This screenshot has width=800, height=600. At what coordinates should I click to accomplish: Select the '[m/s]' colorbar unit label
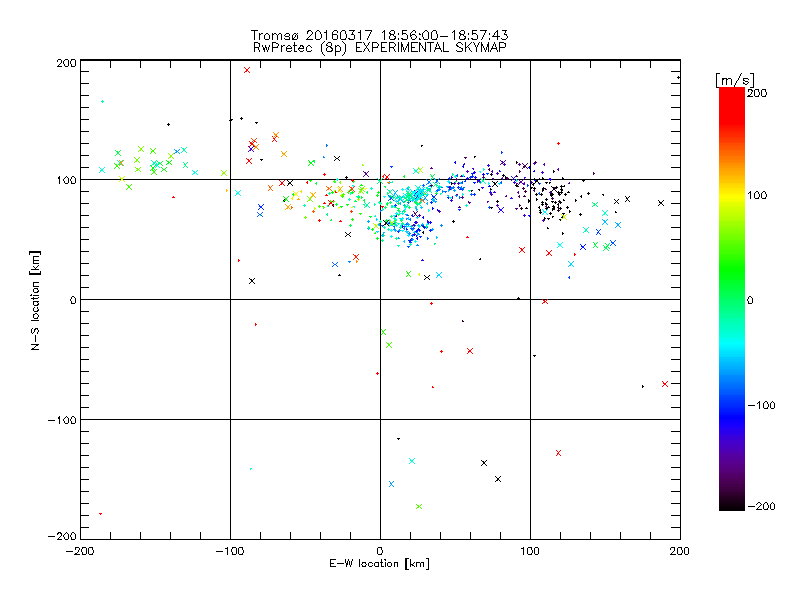pos(735,80)
